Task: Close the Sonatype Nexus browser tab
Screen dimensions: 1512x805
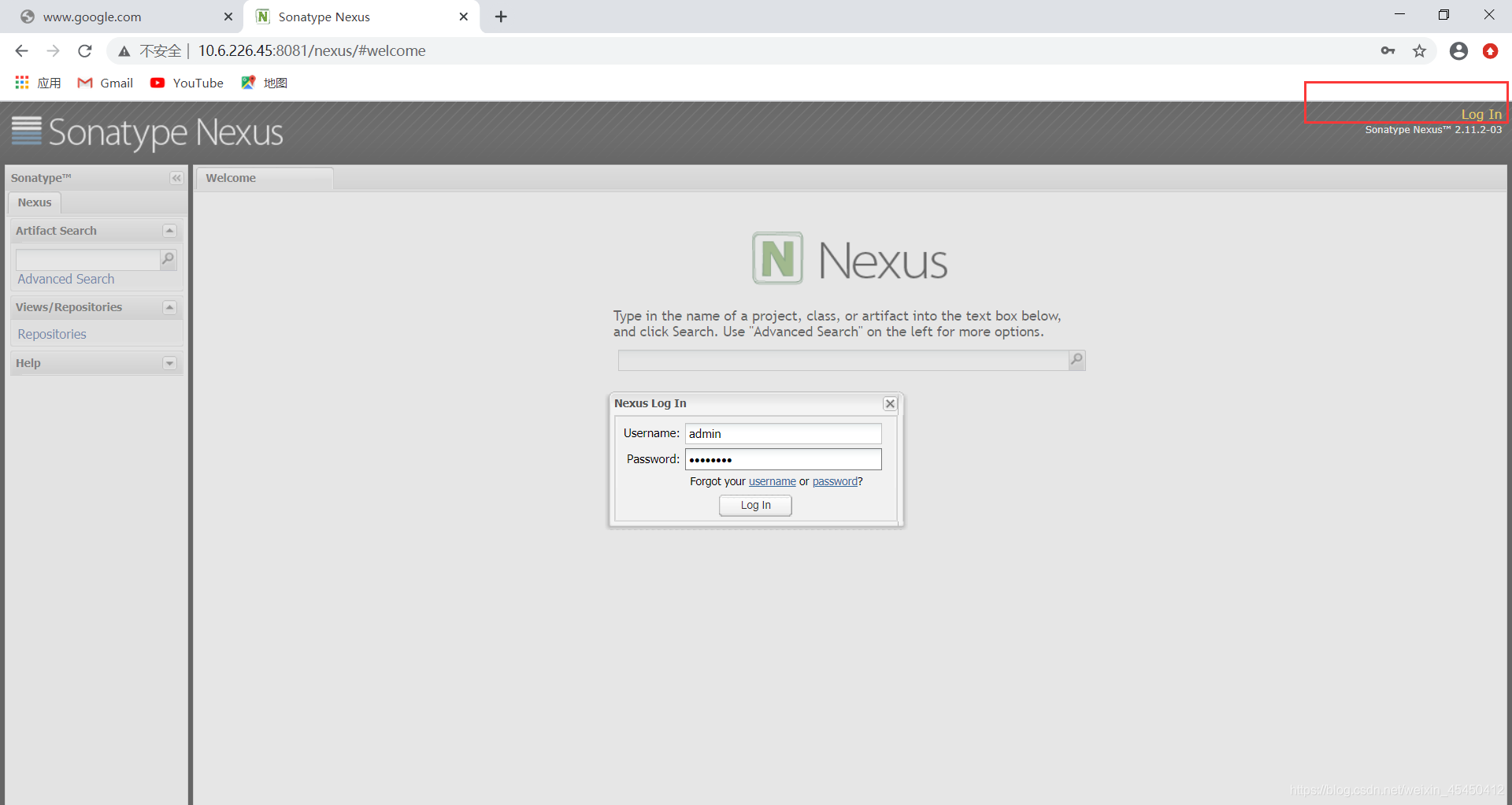Action: (x=464, y=17)
